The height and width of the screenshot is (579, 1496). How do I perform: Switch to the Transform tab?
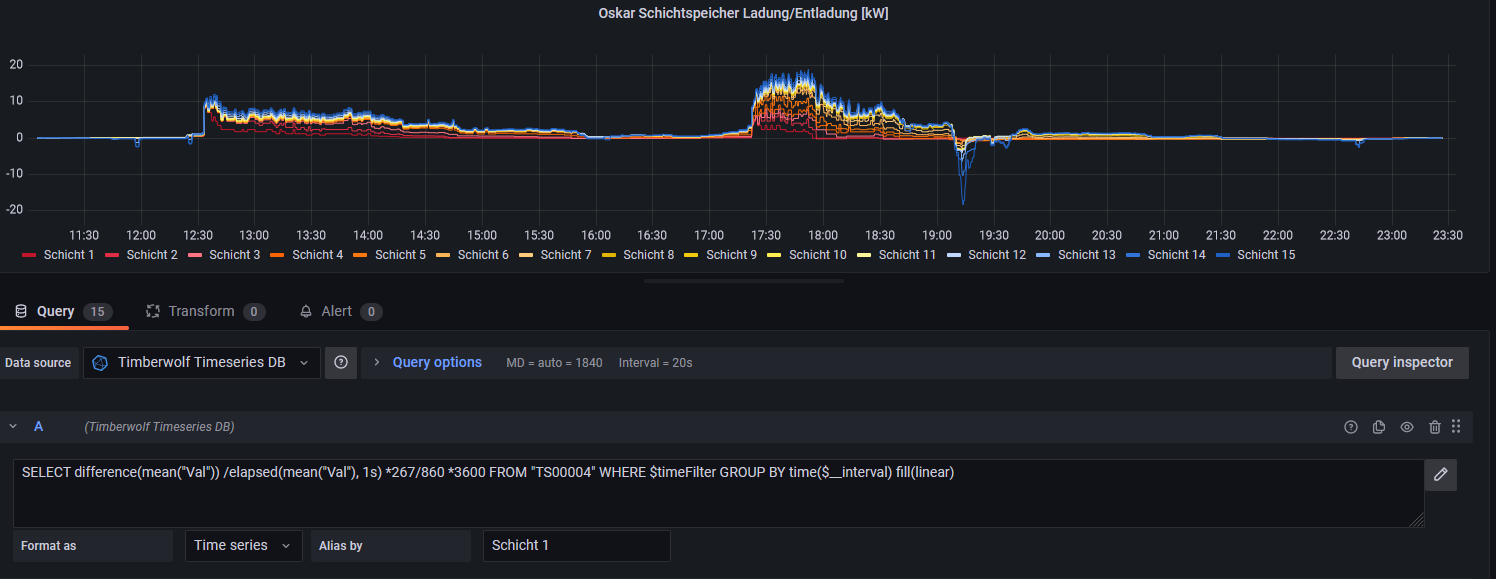[x=200, y=311]
